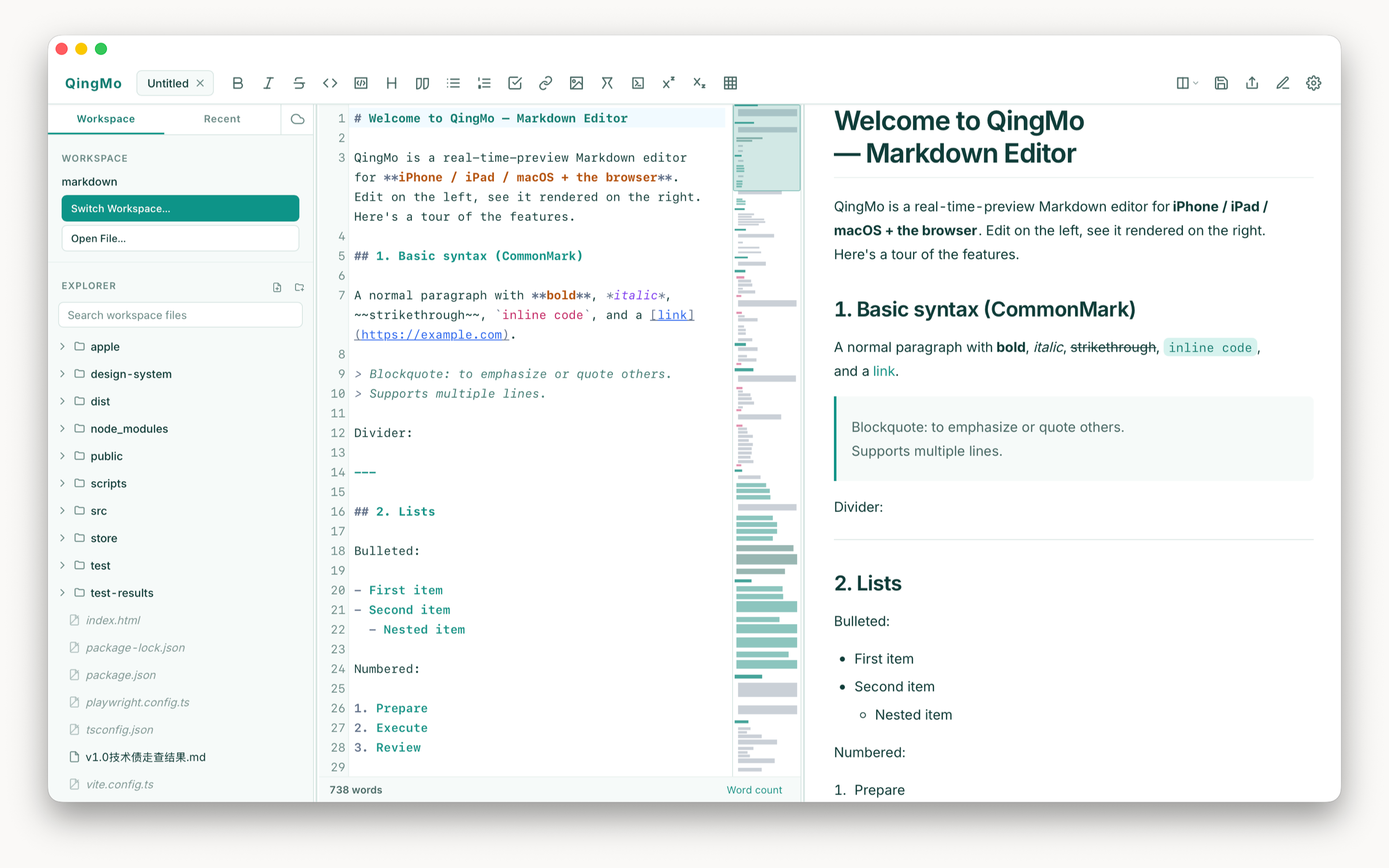The width and height of the screenshot is (1389, 868).
Task: Click the 'markdown' workspace name
Action: coord(90,182)
